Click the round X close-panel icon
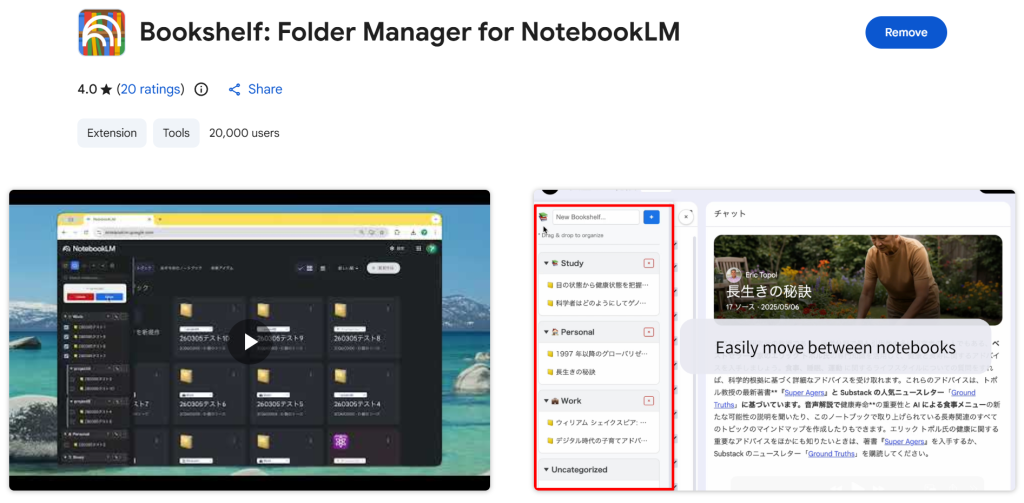1024x503 pixels. coord(686,216)
